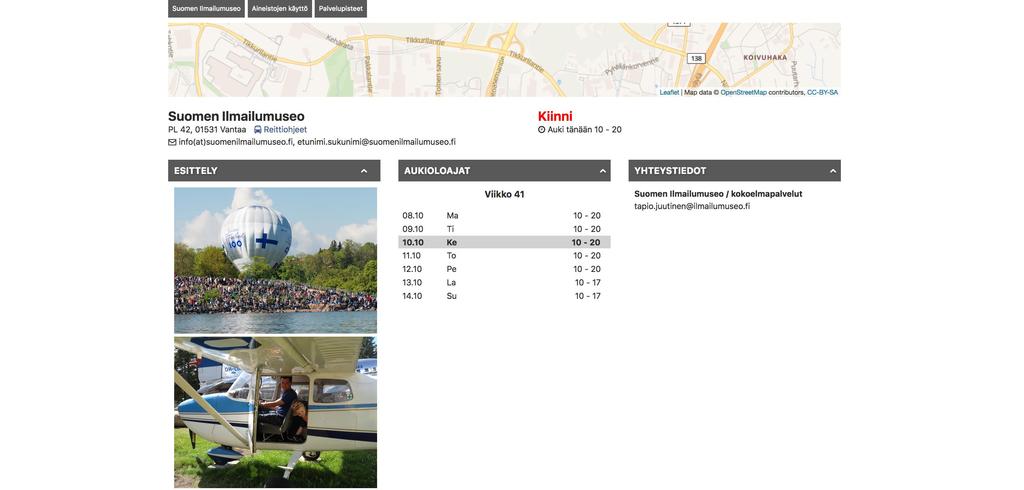Select the 12.10 Pe opening hours row
Viewport: 1024px width, 490px height.
click(504, 269)
